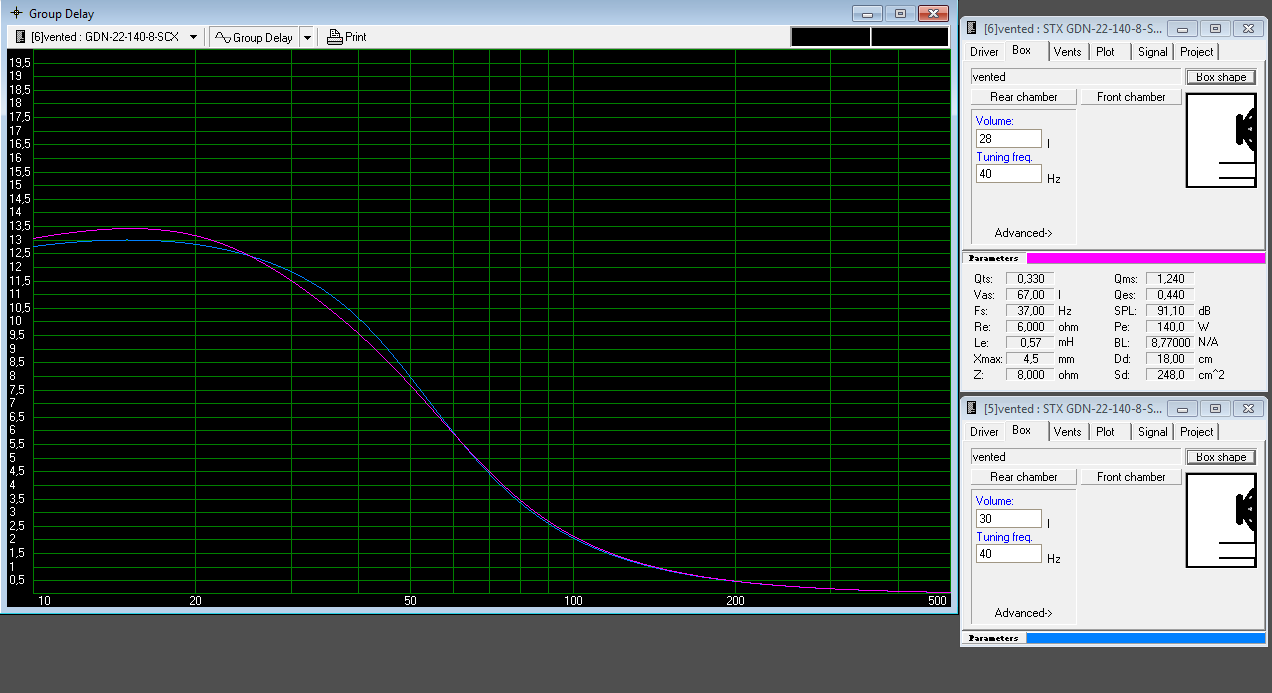Image resolution: width=1272 pixels, height=693 pixels.
Task: Click the vented box type field in [6]vented
Action: click(1076, 77)
